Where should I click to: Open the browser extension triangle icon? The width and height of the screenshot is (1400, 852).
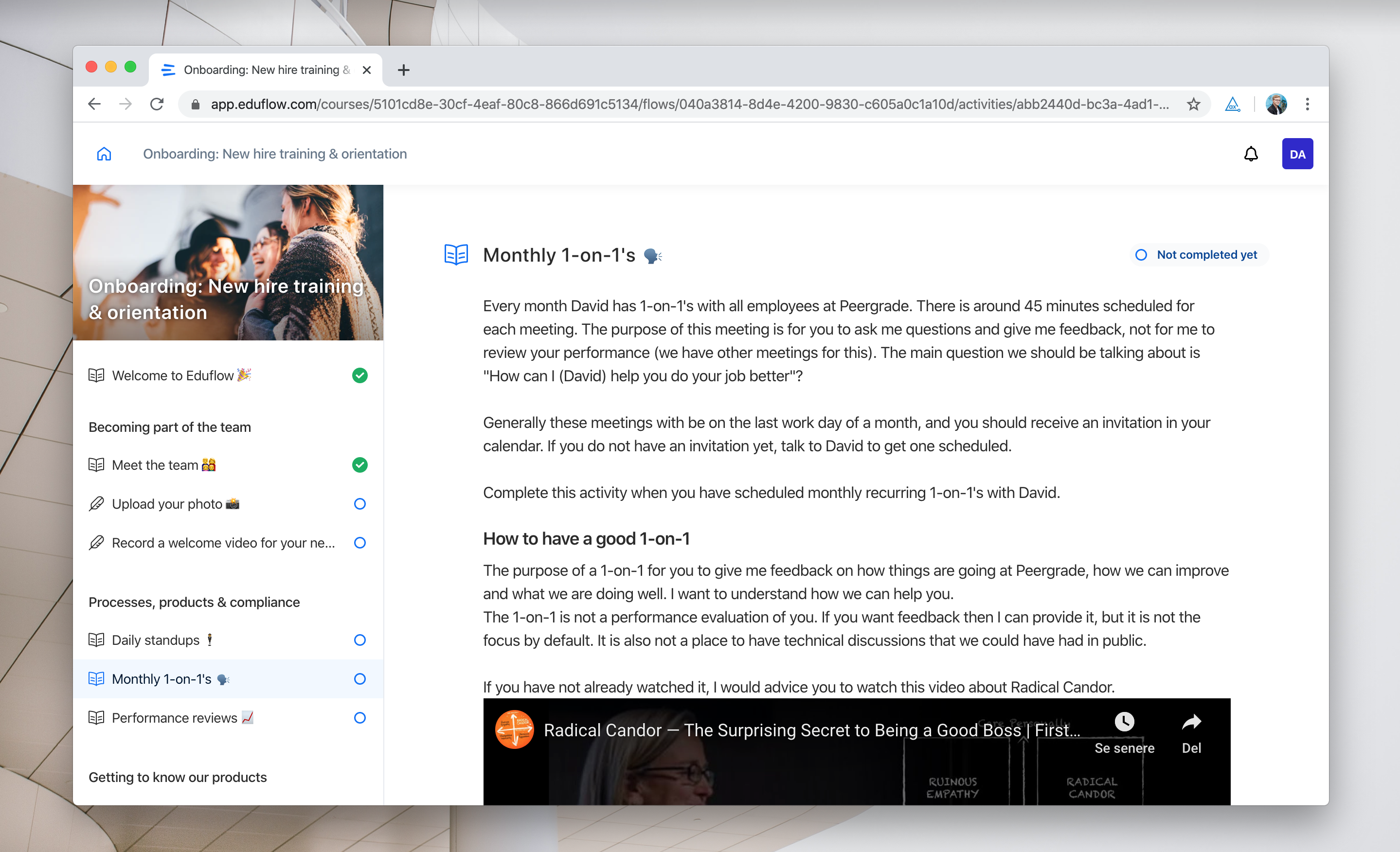pyautogui.click(x=1232, y=104)
